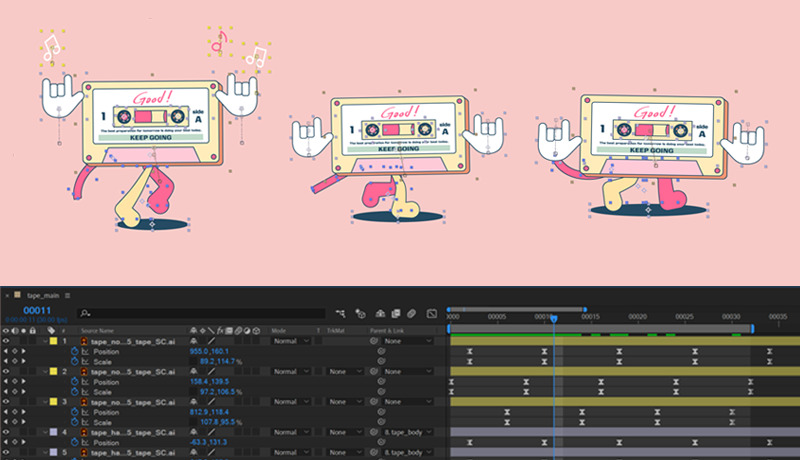Image resolution: width=800 pixels, height=460 pixels.
Task: Click the timeline layer search field
Action: pyautogui.click(x=201, y=313)
